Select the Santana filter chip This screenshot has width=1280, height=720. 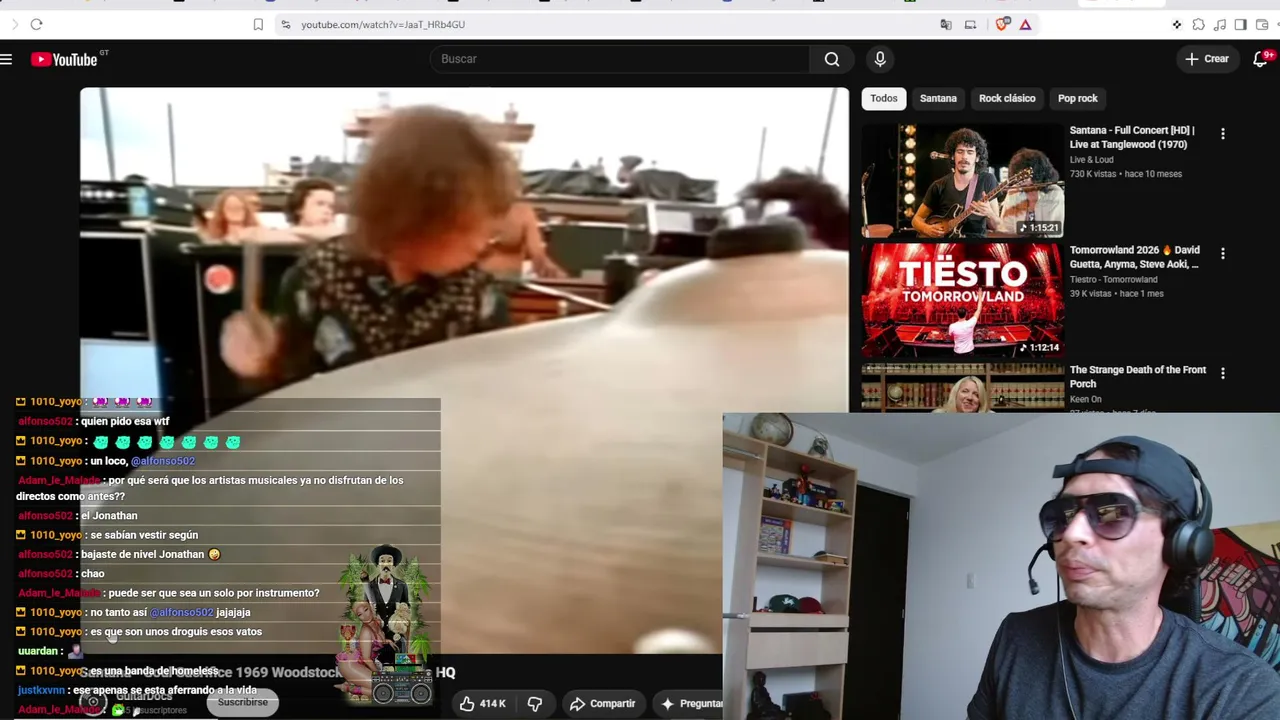coord(938,98)
